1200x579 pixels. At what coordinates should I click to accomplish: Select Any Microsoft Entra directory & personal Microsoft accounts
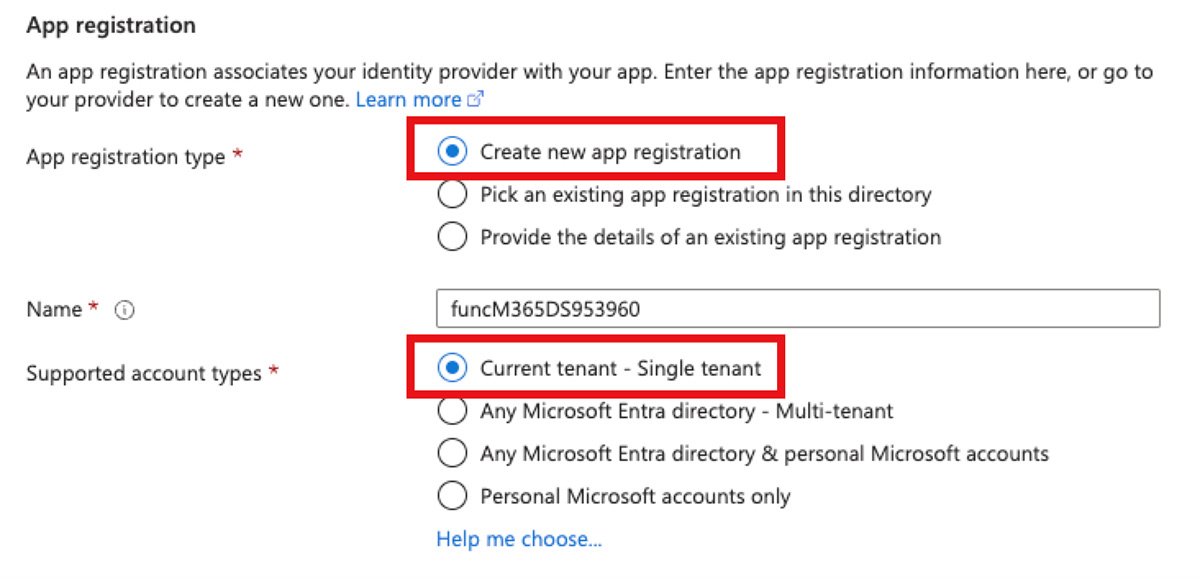pos(452,453)
